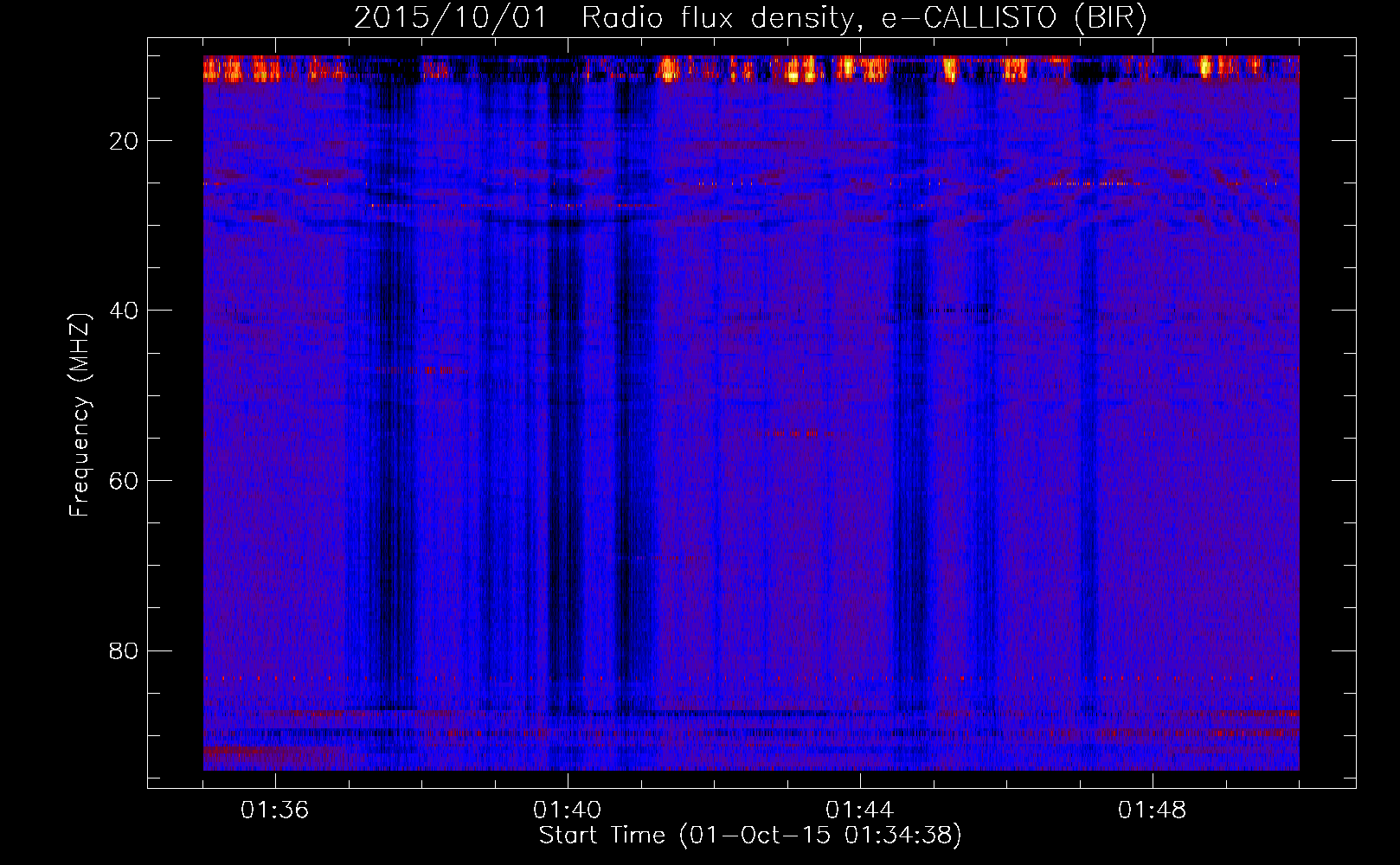Click the 20 frequency tick label
The image size is (1400, 865).
(x=125, y=141)
